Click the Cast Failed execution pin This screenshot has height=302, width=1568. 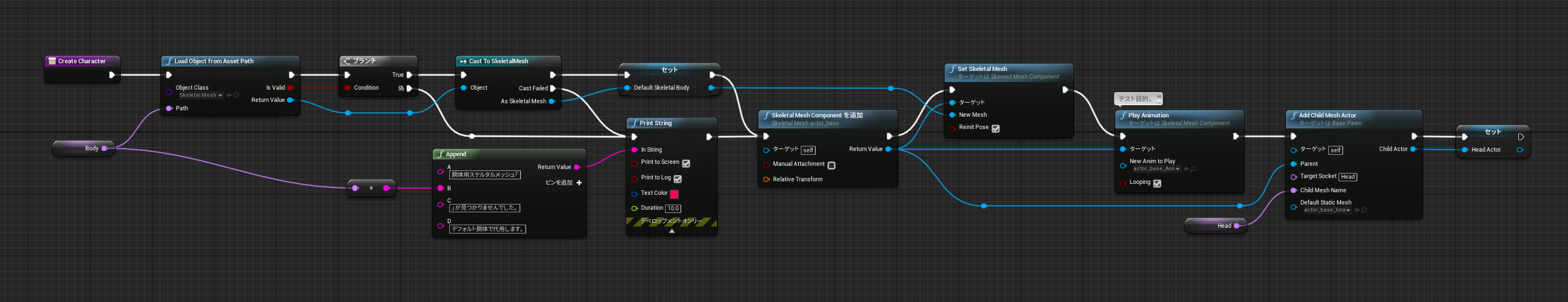553,88
